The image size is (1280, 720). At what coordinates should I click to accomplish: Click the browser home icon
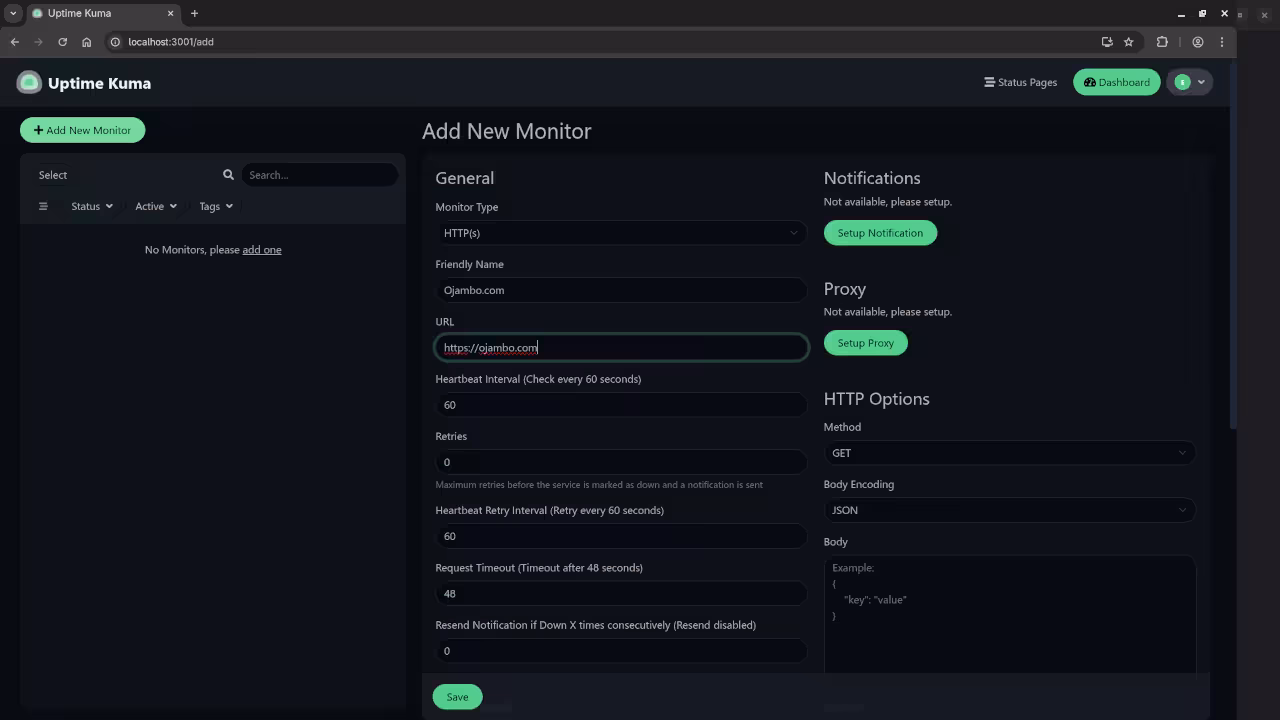point(86,42)
